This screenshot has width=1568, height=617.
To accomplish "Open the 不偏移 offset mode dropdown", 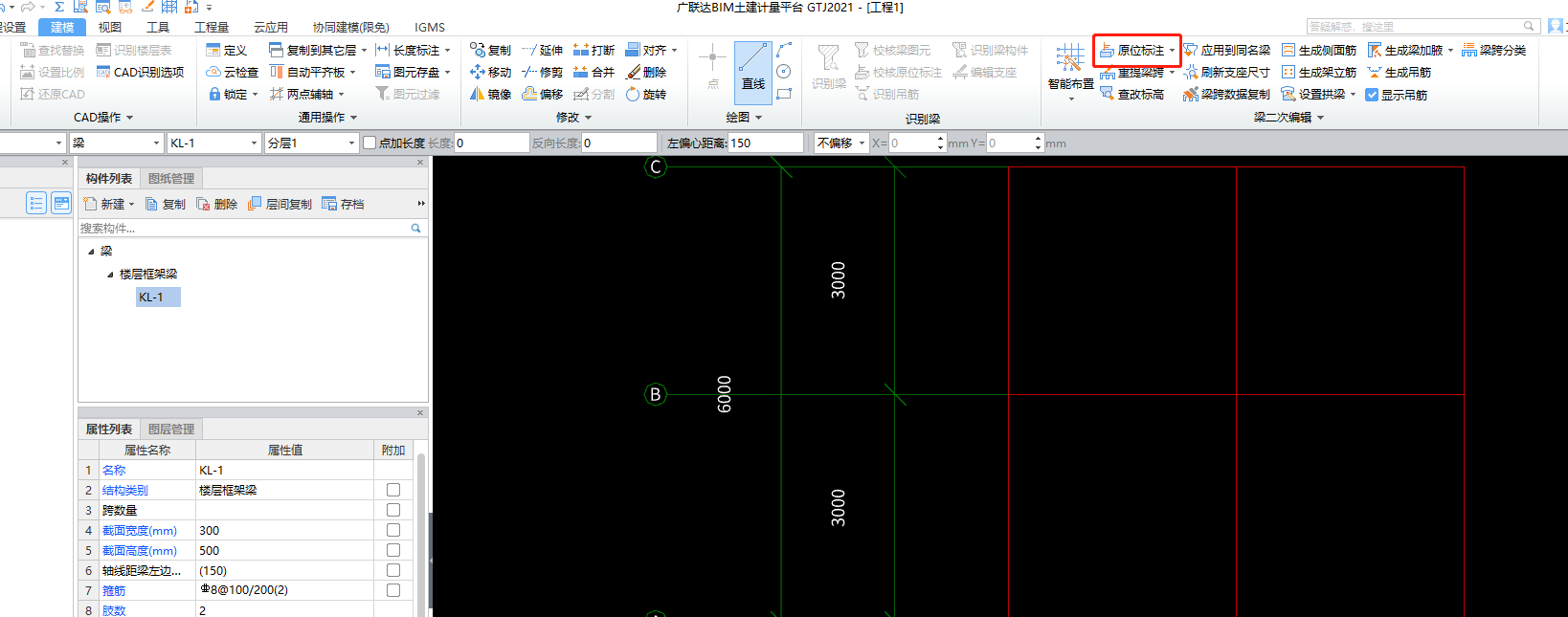I will (x=862, y=143).
